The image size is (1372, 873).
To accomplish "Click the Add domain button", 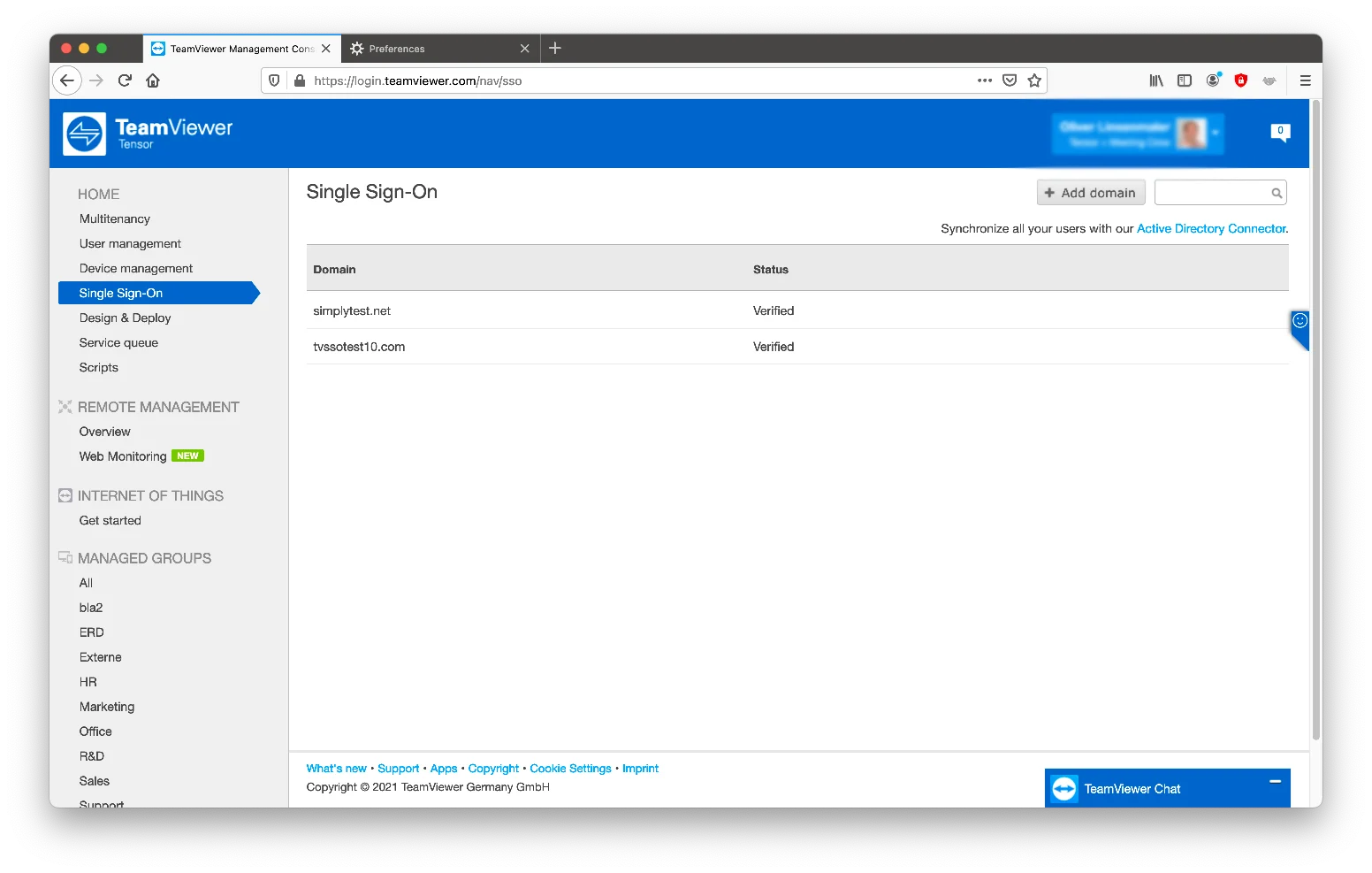I will pos(1091,193).
